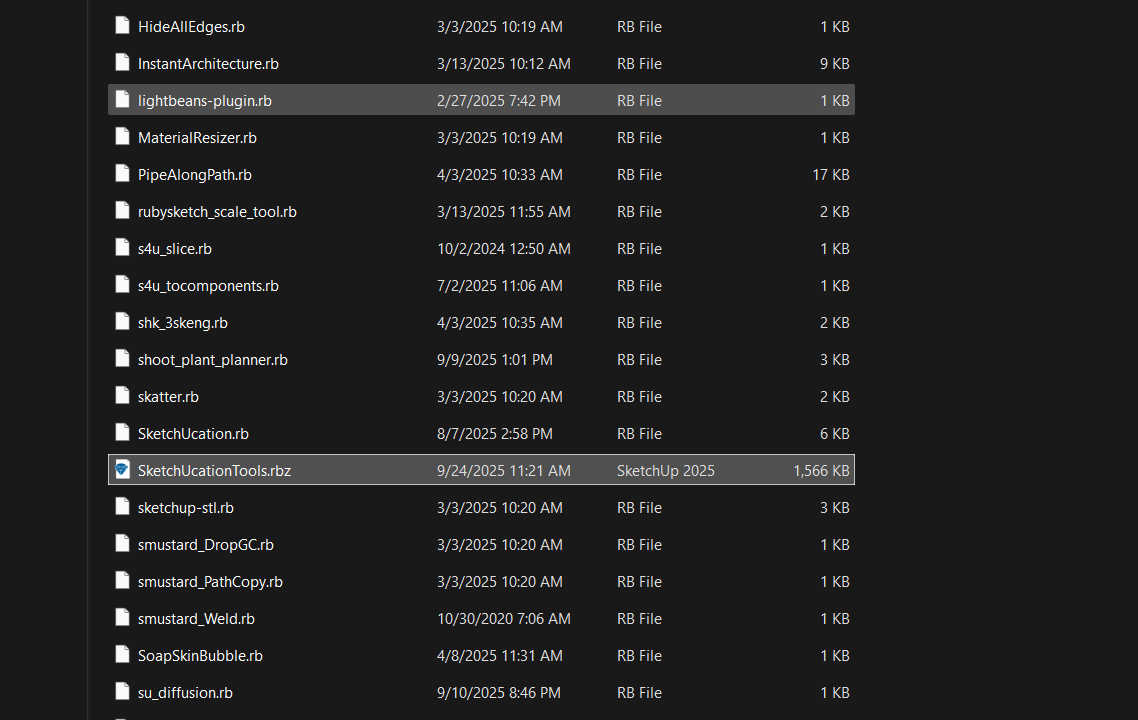This screenshot has height=720, width=1138.
Task: Select the sketchup-stl.rb file icon
Action: pyautogui.click(x=122, y=507)
